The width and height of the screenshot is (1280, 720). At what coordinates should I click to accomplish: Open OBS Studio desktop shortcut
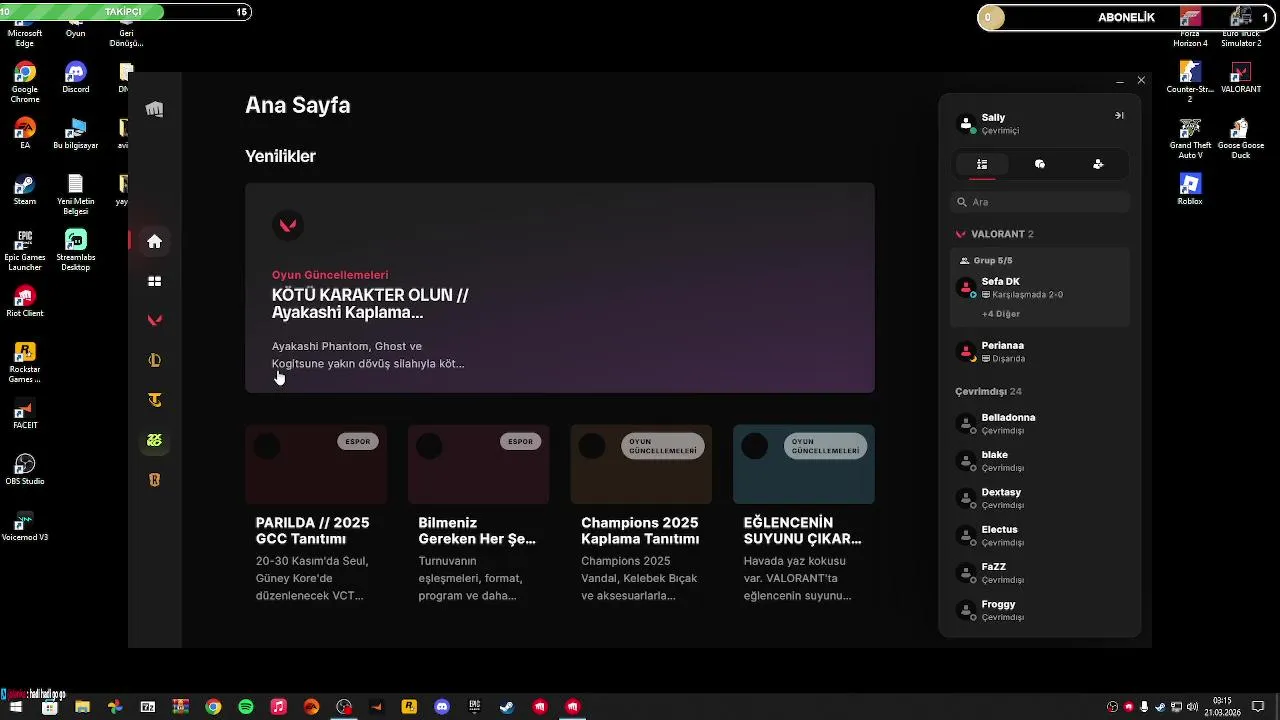(x=25, y=469)
